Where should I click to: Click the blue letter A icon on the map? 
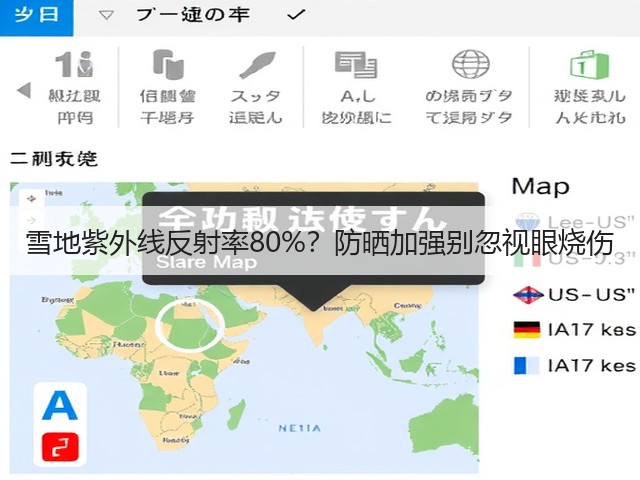pos(60,405)
